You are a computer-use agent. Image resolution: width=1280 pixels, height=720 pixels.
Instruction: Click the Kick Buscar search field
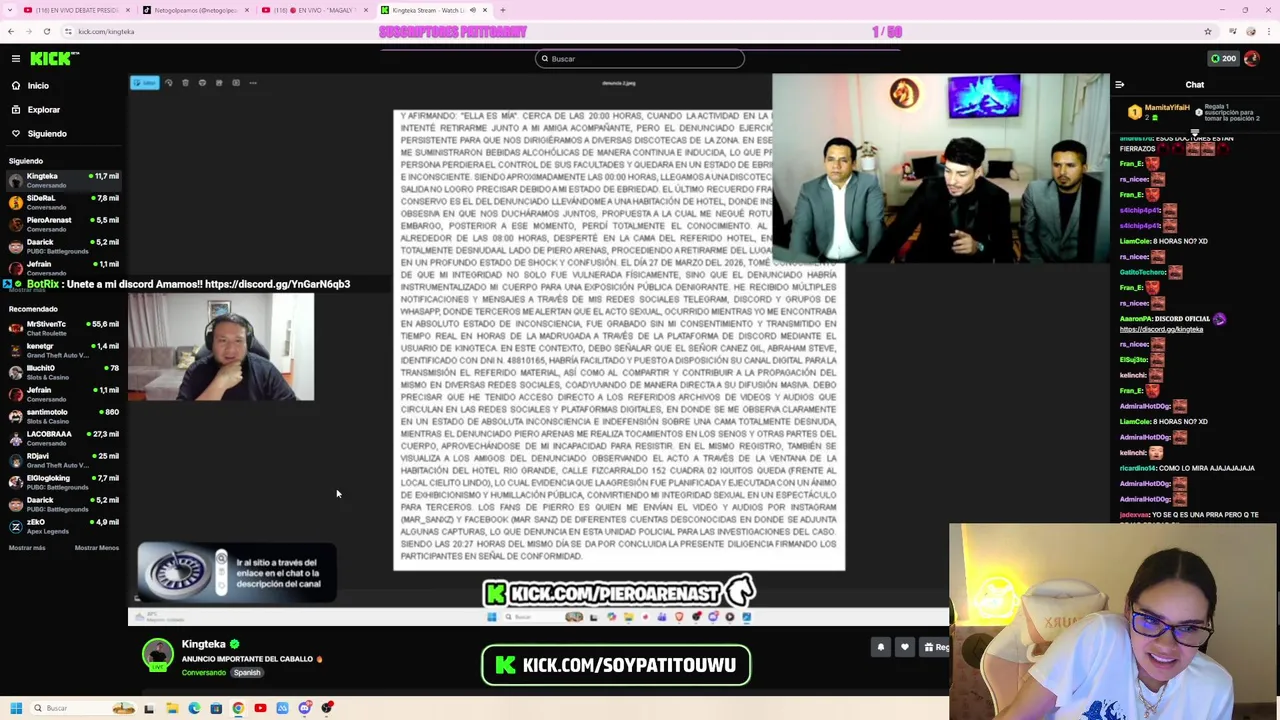pos(640,59)
